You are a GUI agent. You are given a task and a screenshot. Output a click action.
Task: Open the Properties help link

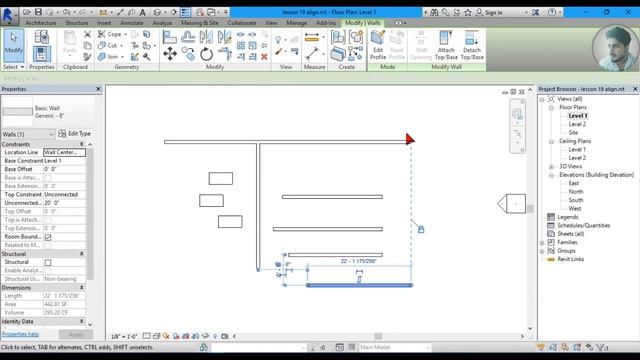20,334
